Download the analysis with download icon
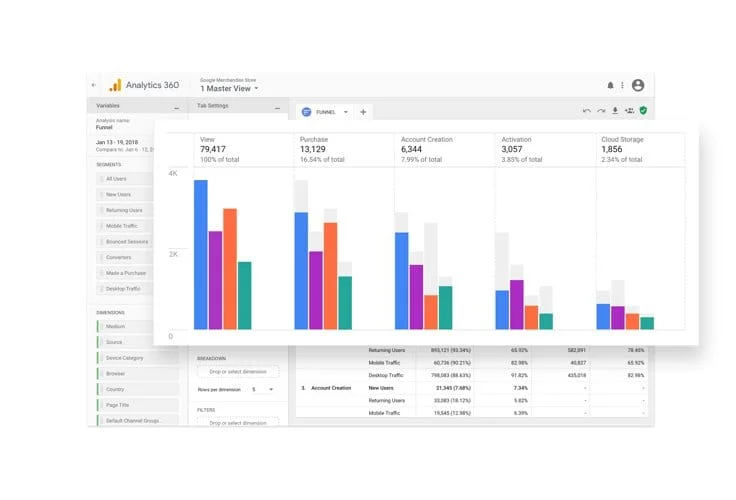 (615, 111)
